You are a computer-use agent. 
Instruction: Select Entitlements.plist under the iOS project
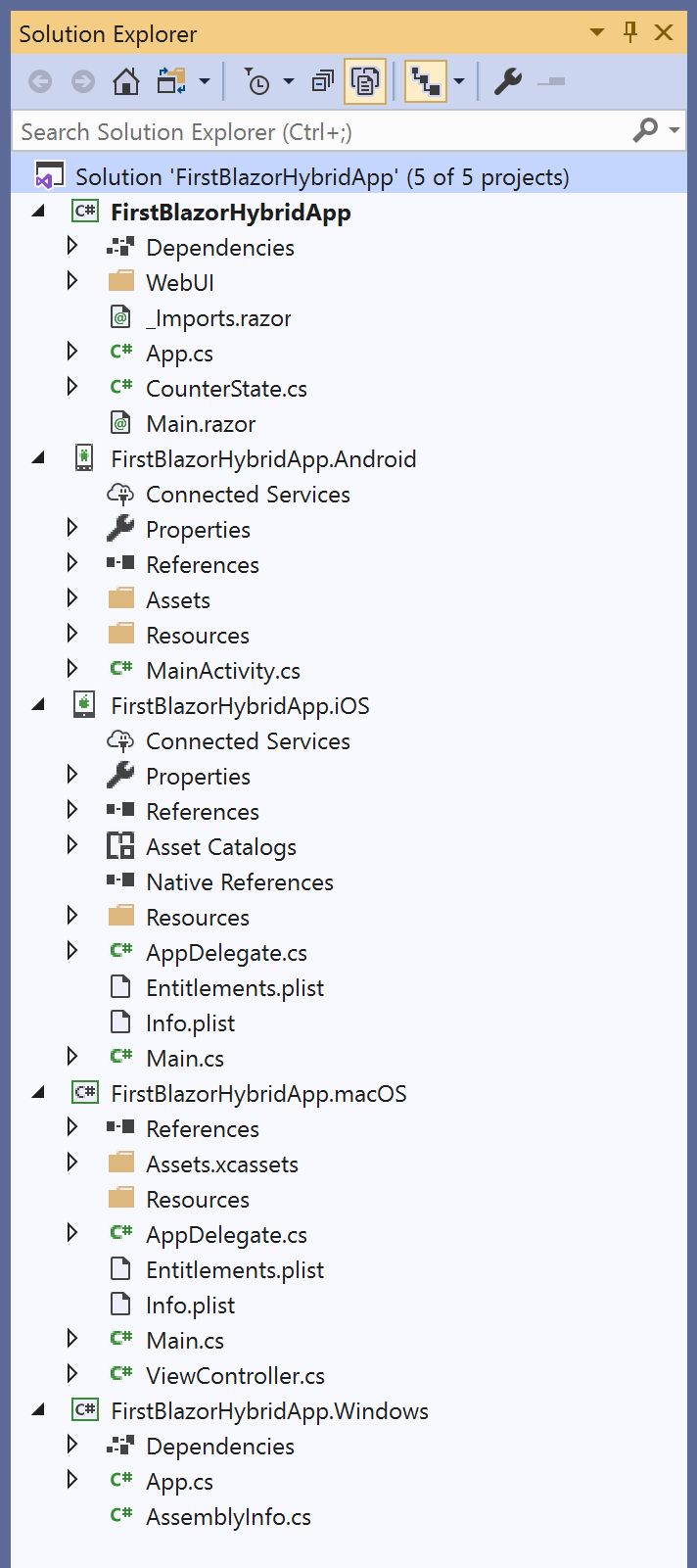pos(235,988)
